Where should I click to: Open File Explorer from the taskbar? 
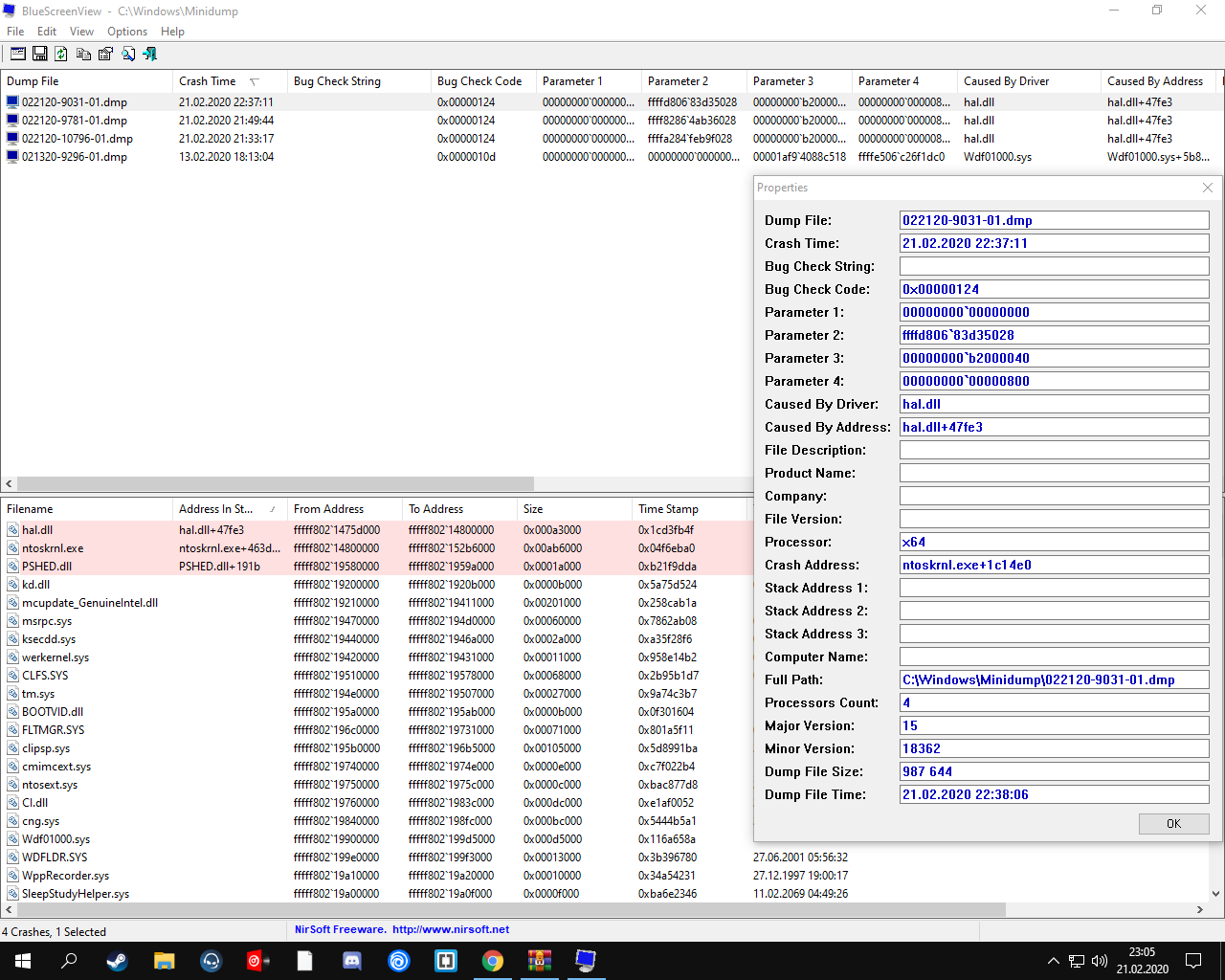(x=165, y=961)
